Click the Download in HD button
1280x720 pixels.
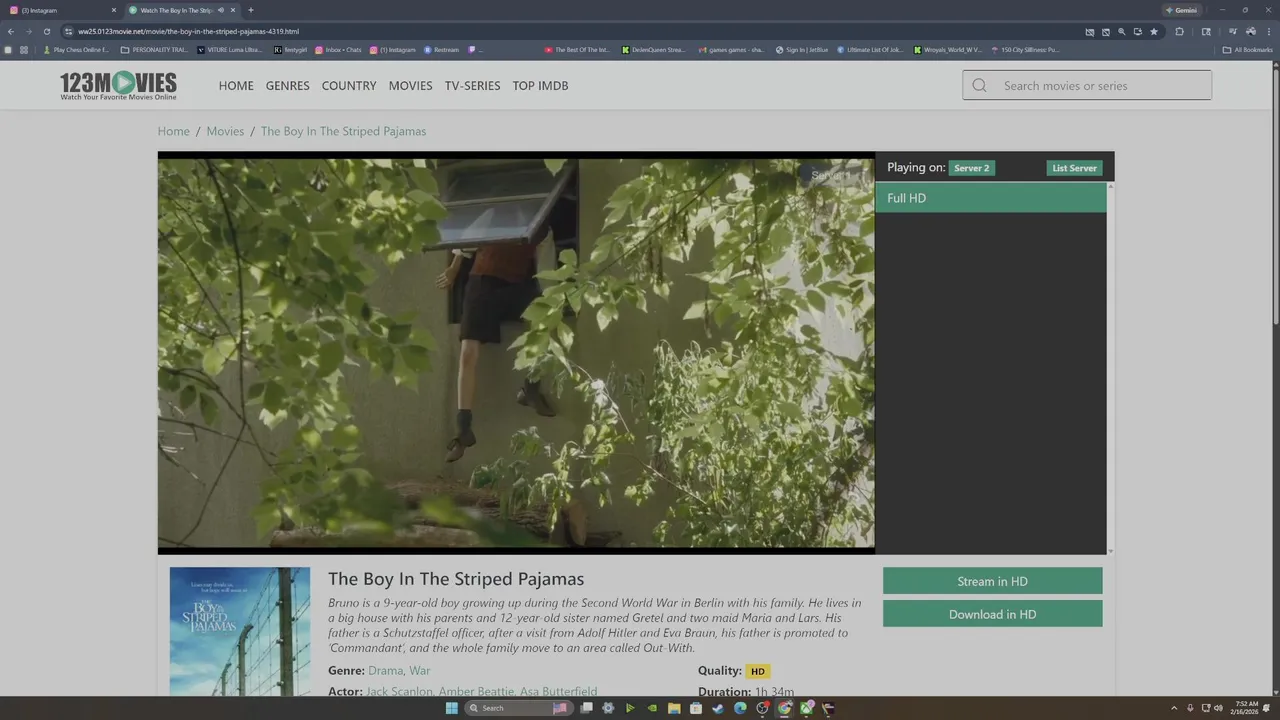point(992,614)
